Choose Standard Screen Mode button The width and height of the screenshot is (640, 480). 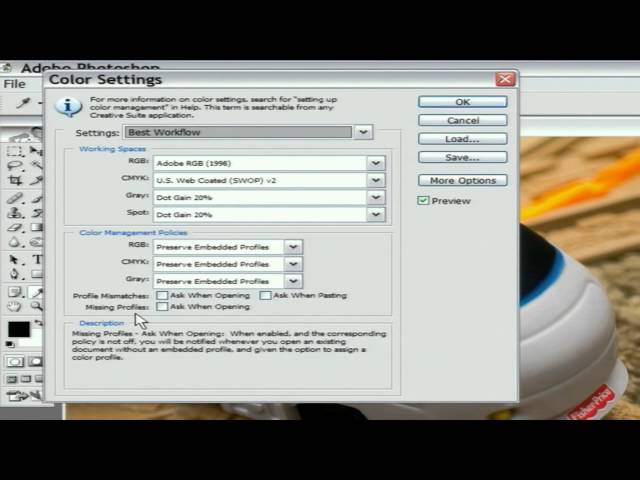click(11, 380)
